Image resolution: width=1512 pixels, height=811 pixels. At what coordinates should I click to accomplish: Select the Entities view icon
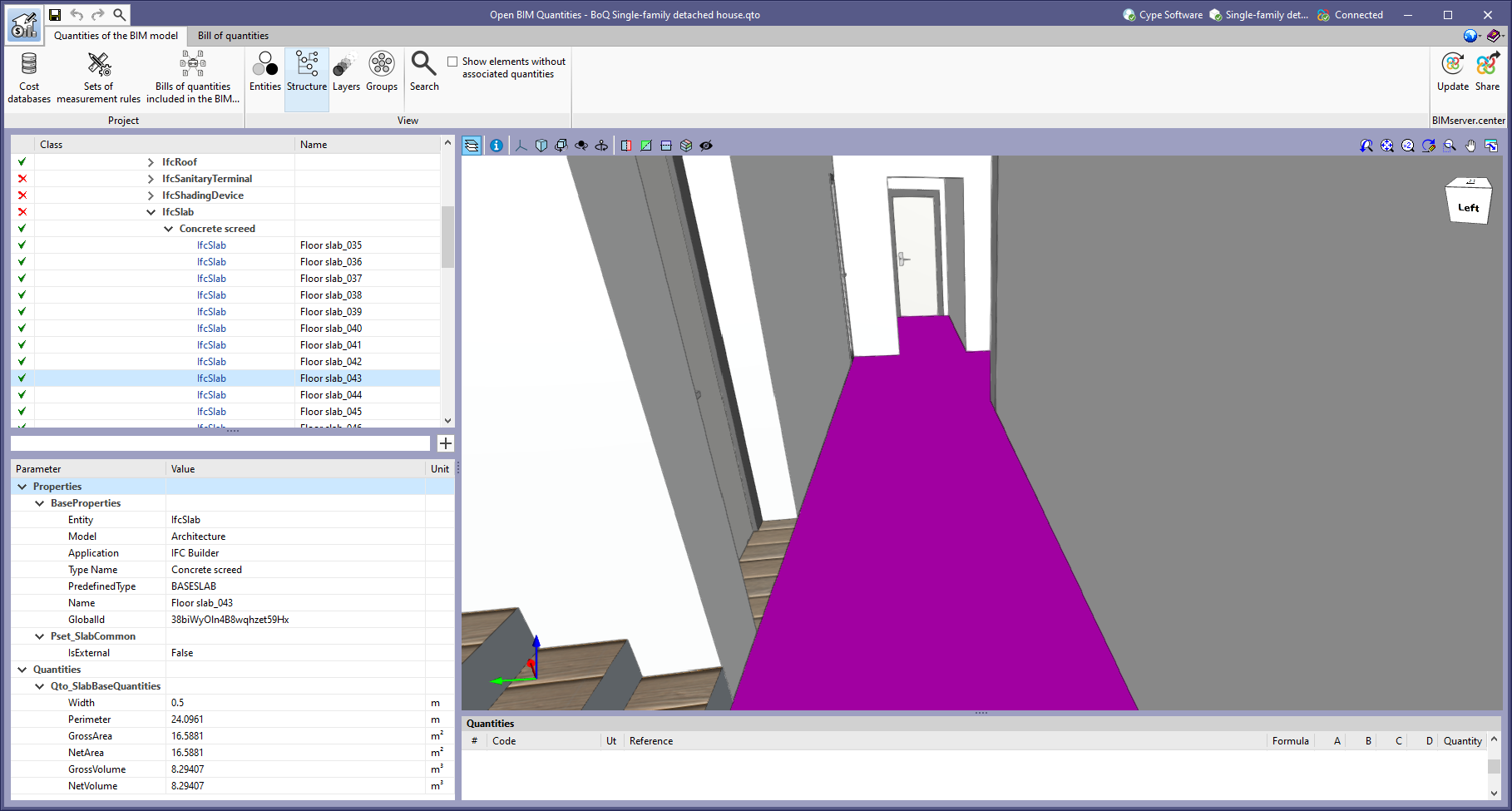coord(264,74)
